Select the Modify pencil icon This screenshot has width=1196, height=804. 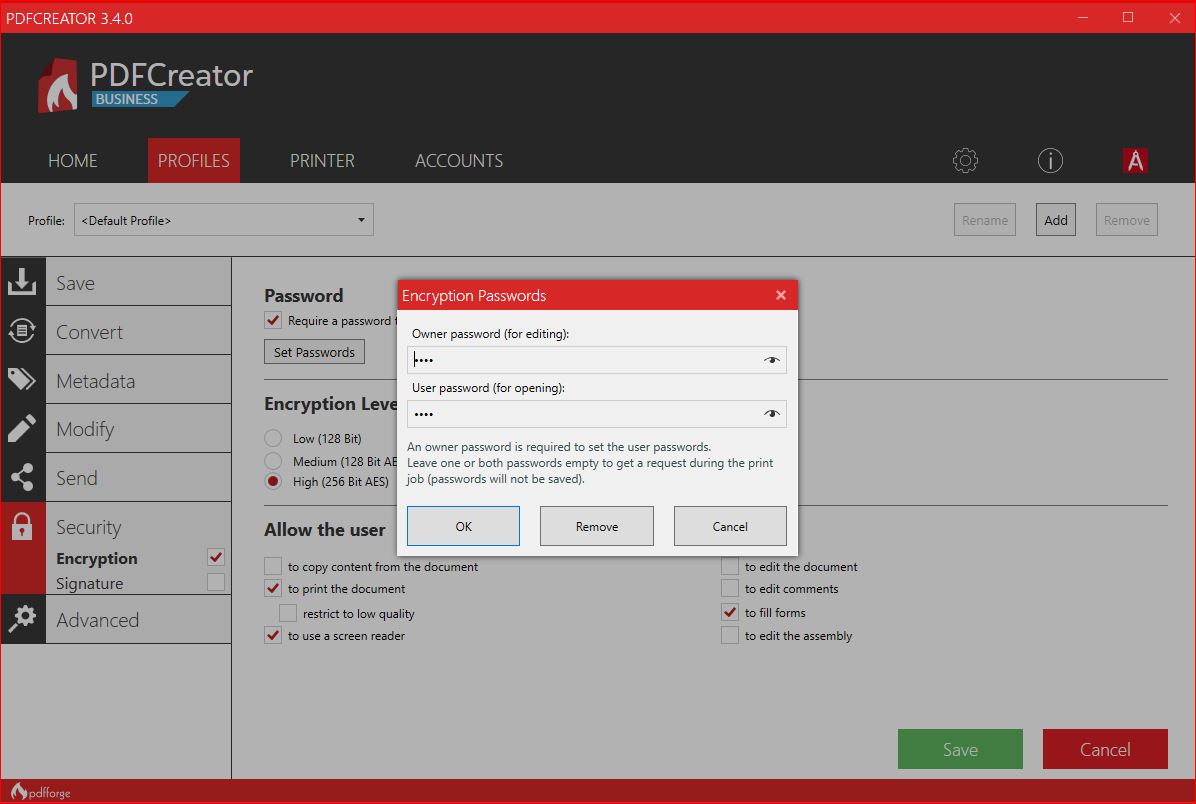22,428
